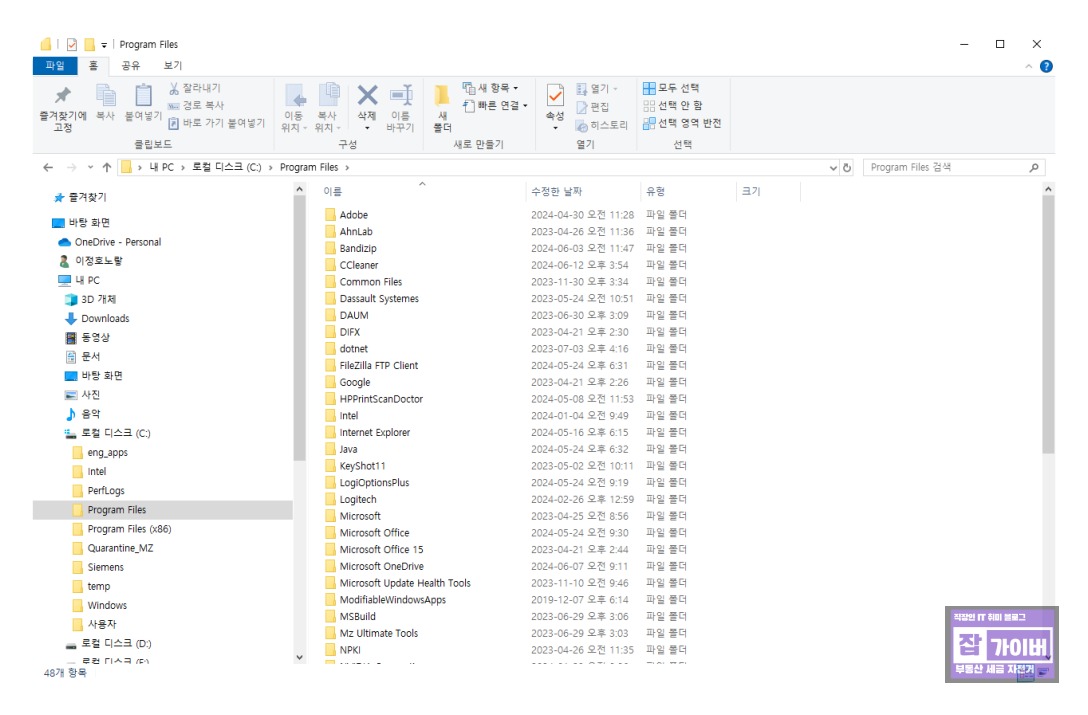Open the File (파일) tab
The width and height of the screenshot is (1088, 715).
[x=55, y=65]
